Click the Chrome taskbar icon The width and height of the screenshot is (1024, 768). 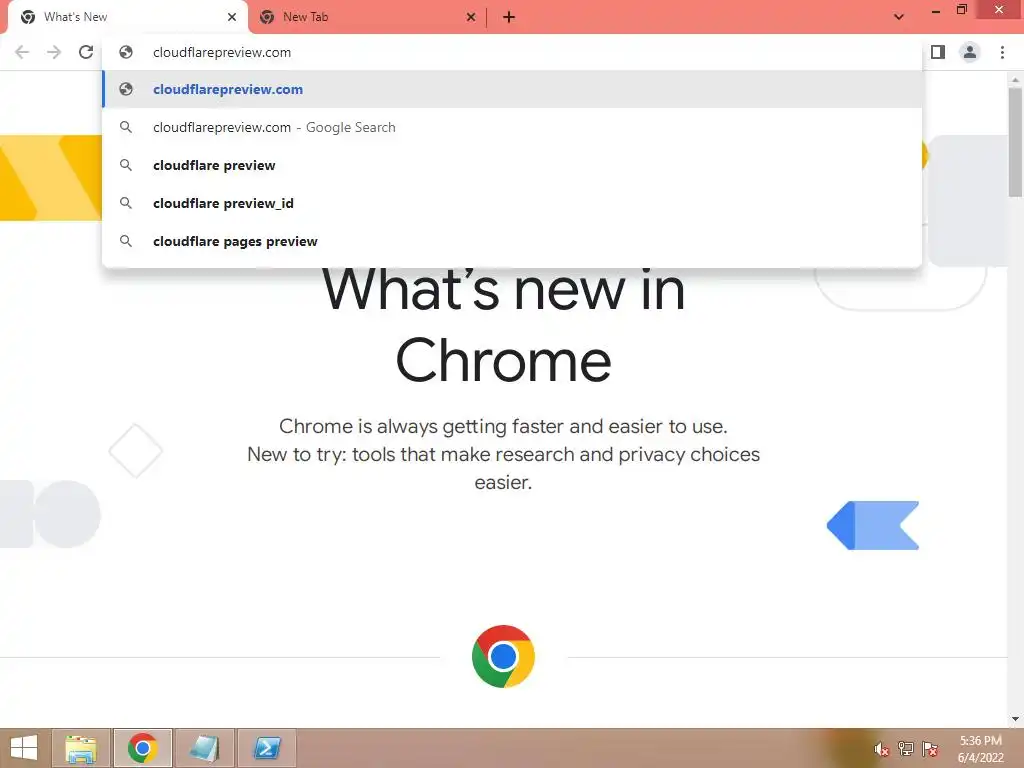click(x=142, y=748)
